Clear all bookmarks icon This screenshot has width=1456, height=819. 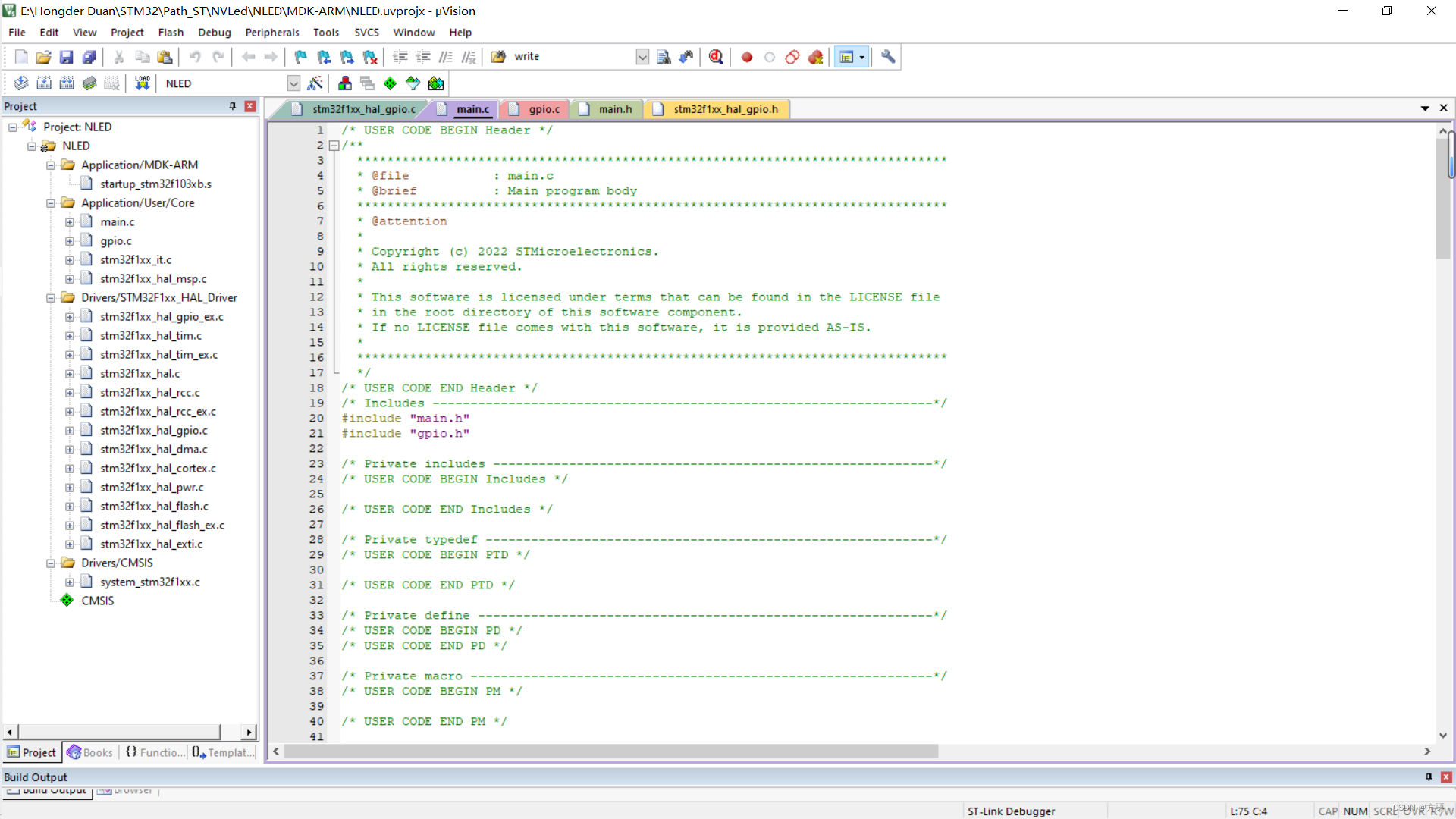click(370, 57)
